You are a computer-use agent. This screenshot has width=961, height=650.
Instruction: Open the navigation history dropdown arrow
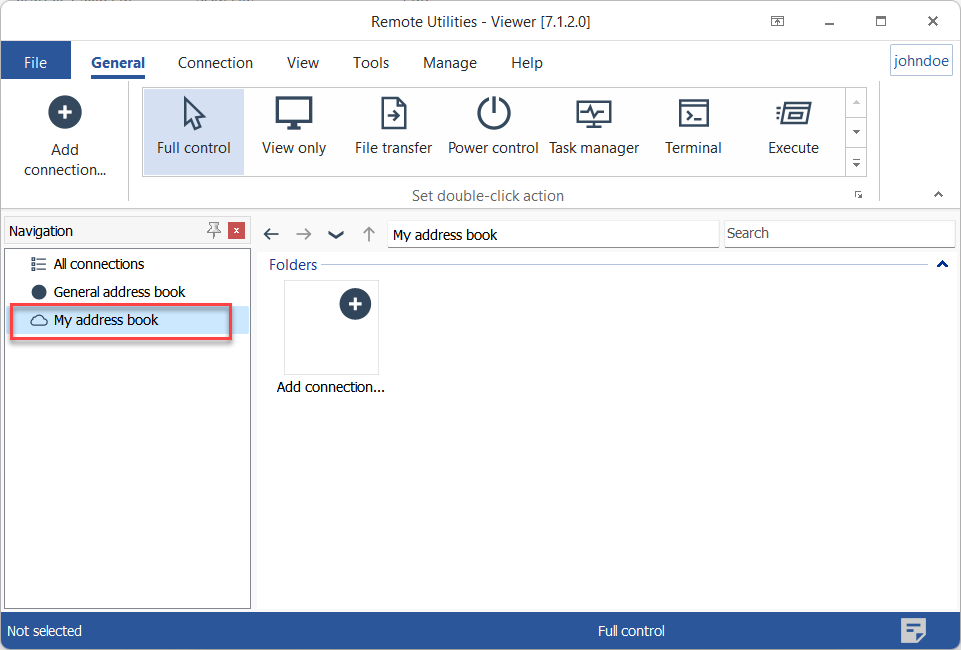tap(336, 234)
